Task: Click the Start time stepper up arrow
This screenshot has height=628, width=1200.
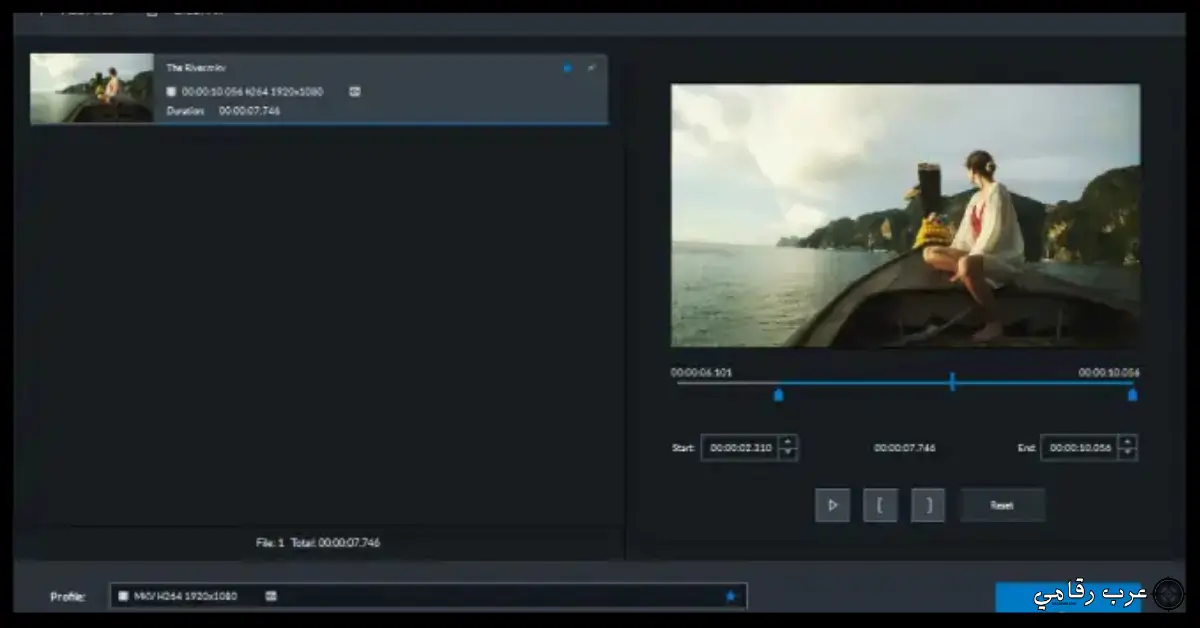Action: click(x=789, y=443)
